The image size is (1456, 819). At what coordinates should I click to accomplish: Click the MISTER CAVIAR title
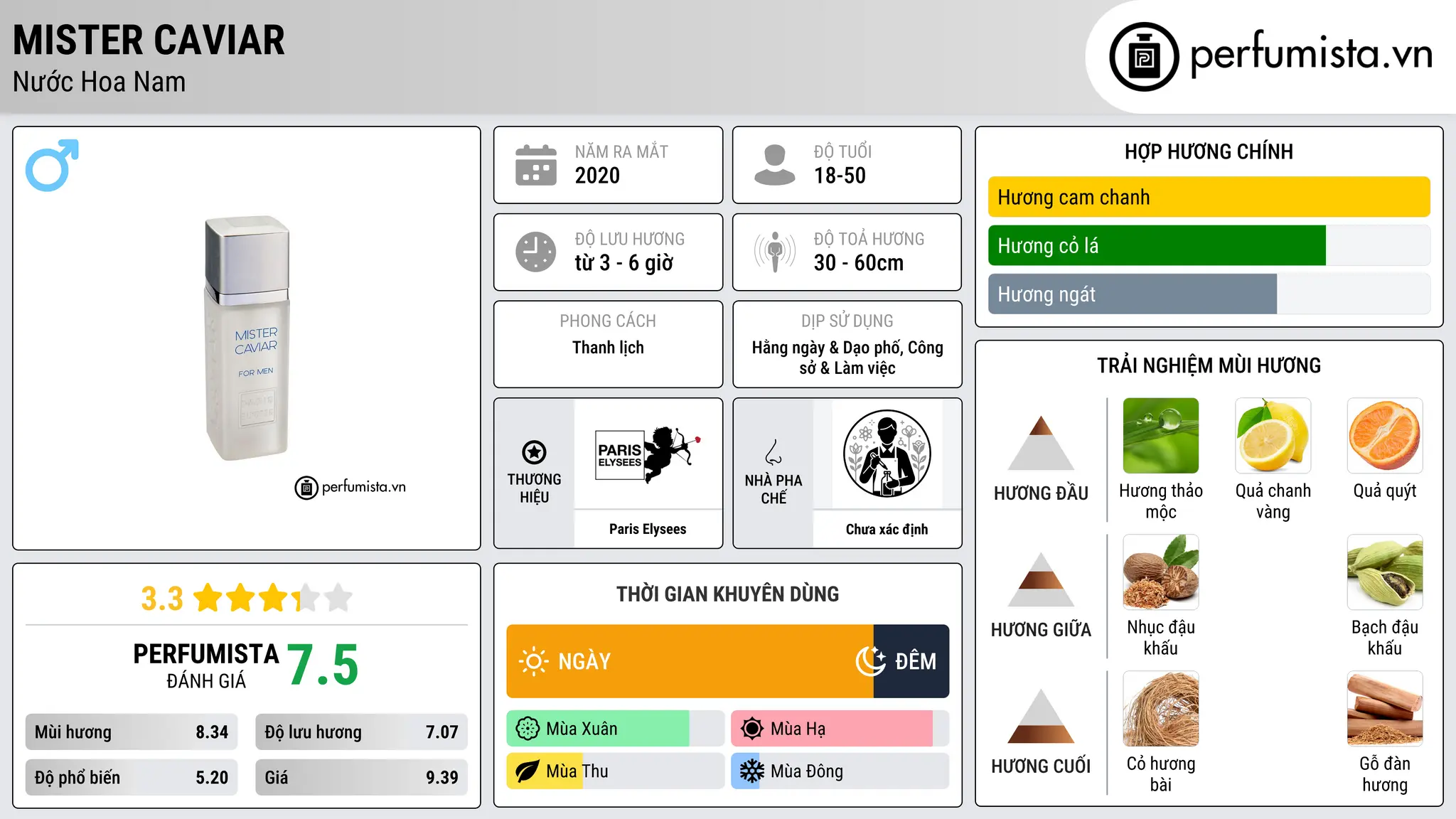pyautogui.click(x=149, y=41)
